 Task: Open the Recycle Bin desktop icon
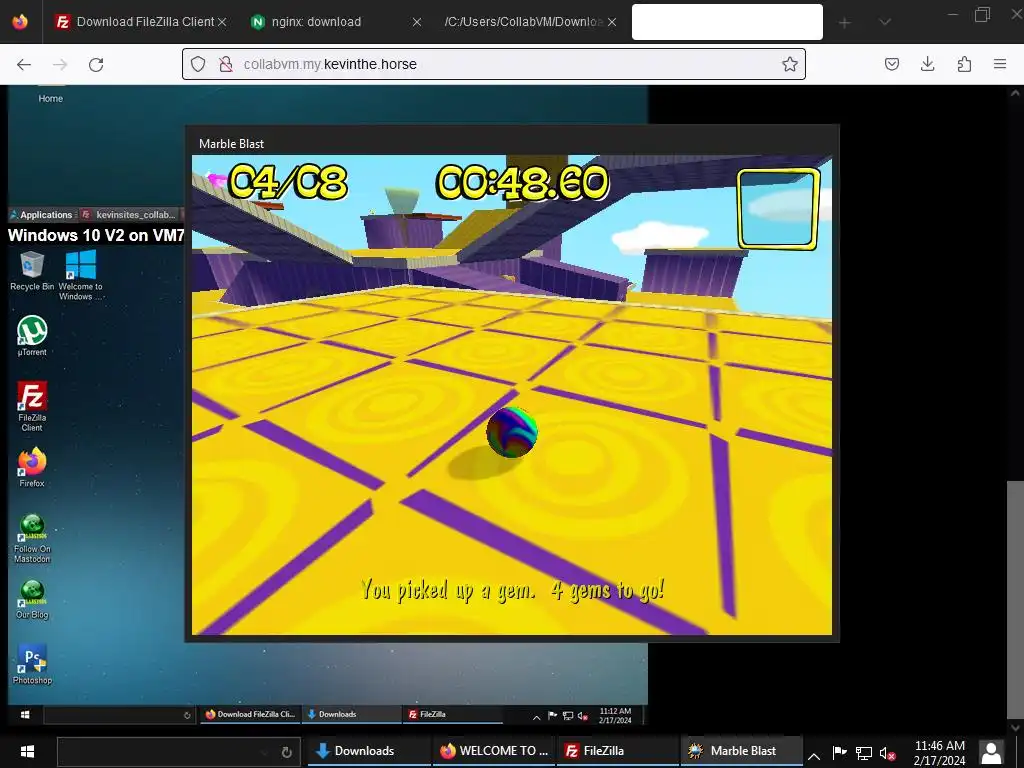[x=31, y=271]
